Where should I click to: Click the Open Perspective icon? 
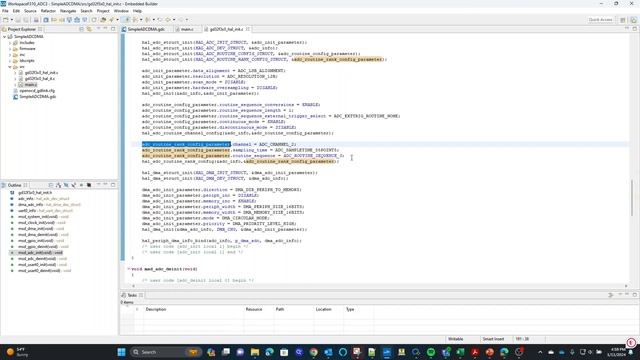pos(623,20)
